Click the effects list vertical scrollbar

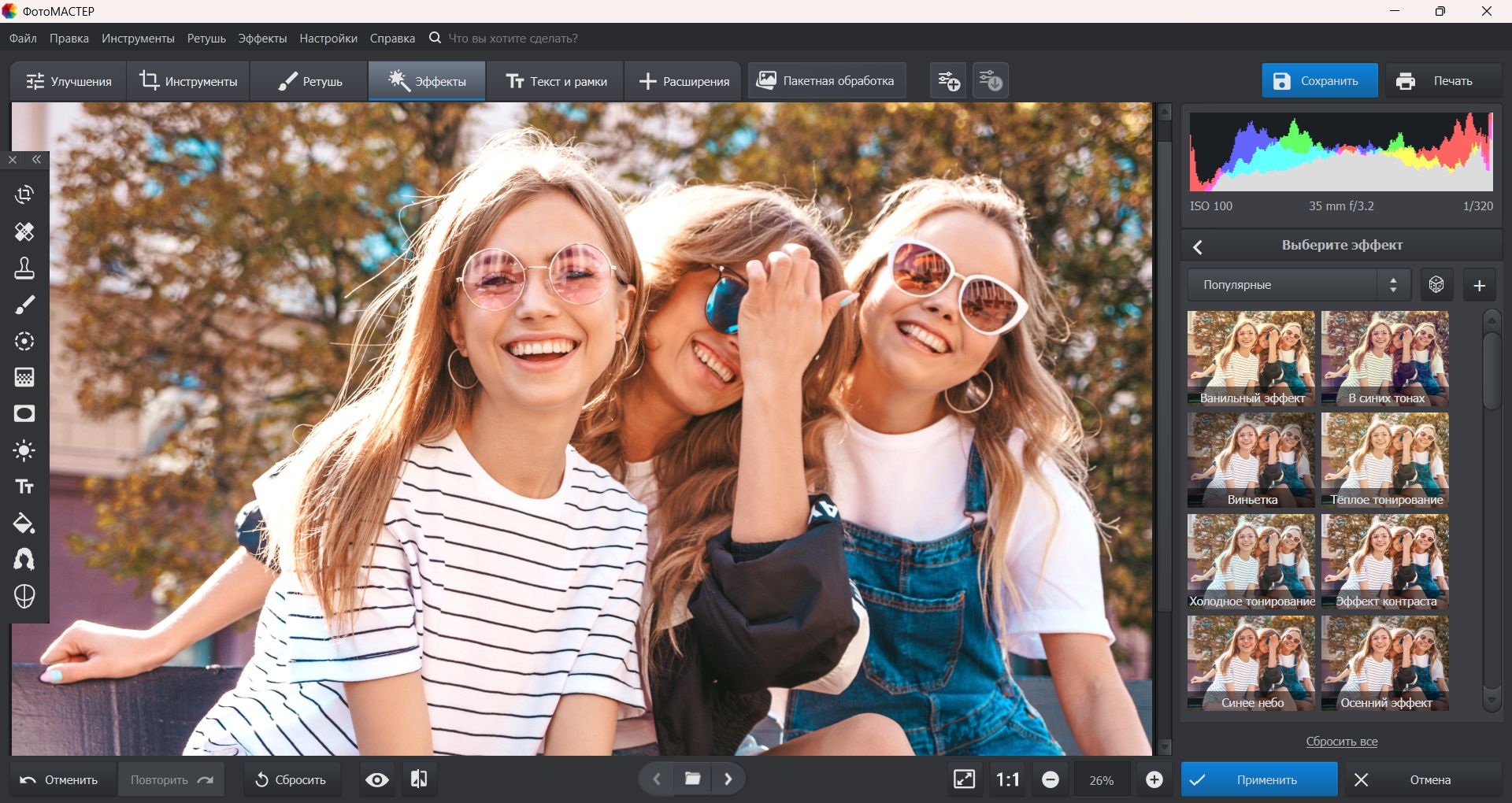[x=1492, y=371]
